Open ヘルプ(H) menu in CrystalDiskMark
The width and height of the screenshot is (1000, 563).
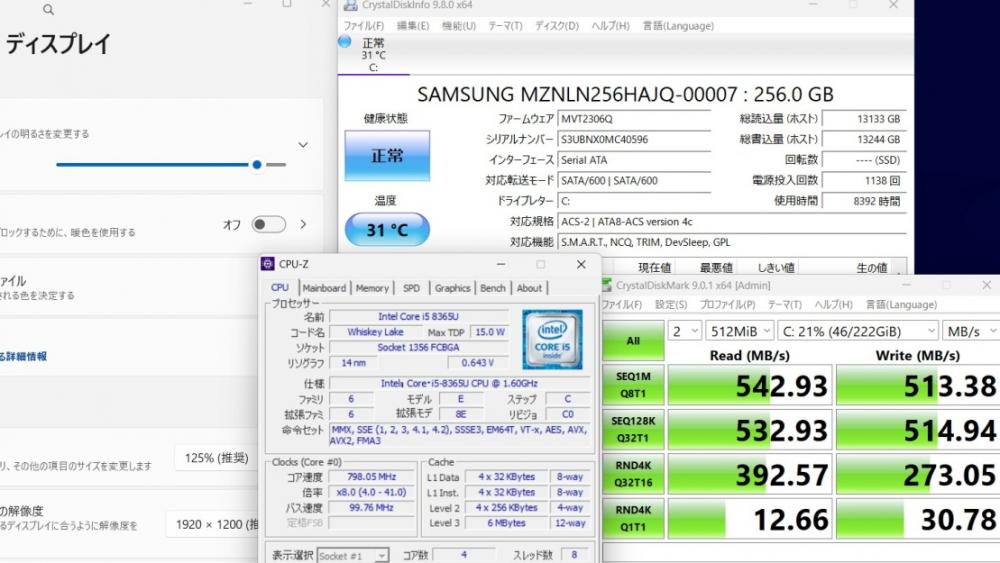tap(834, 305)
